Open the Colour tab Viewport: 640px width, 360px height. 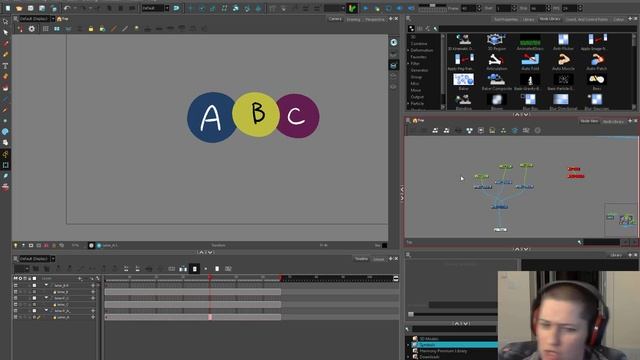pyautogui.click(x=618, y=19)
